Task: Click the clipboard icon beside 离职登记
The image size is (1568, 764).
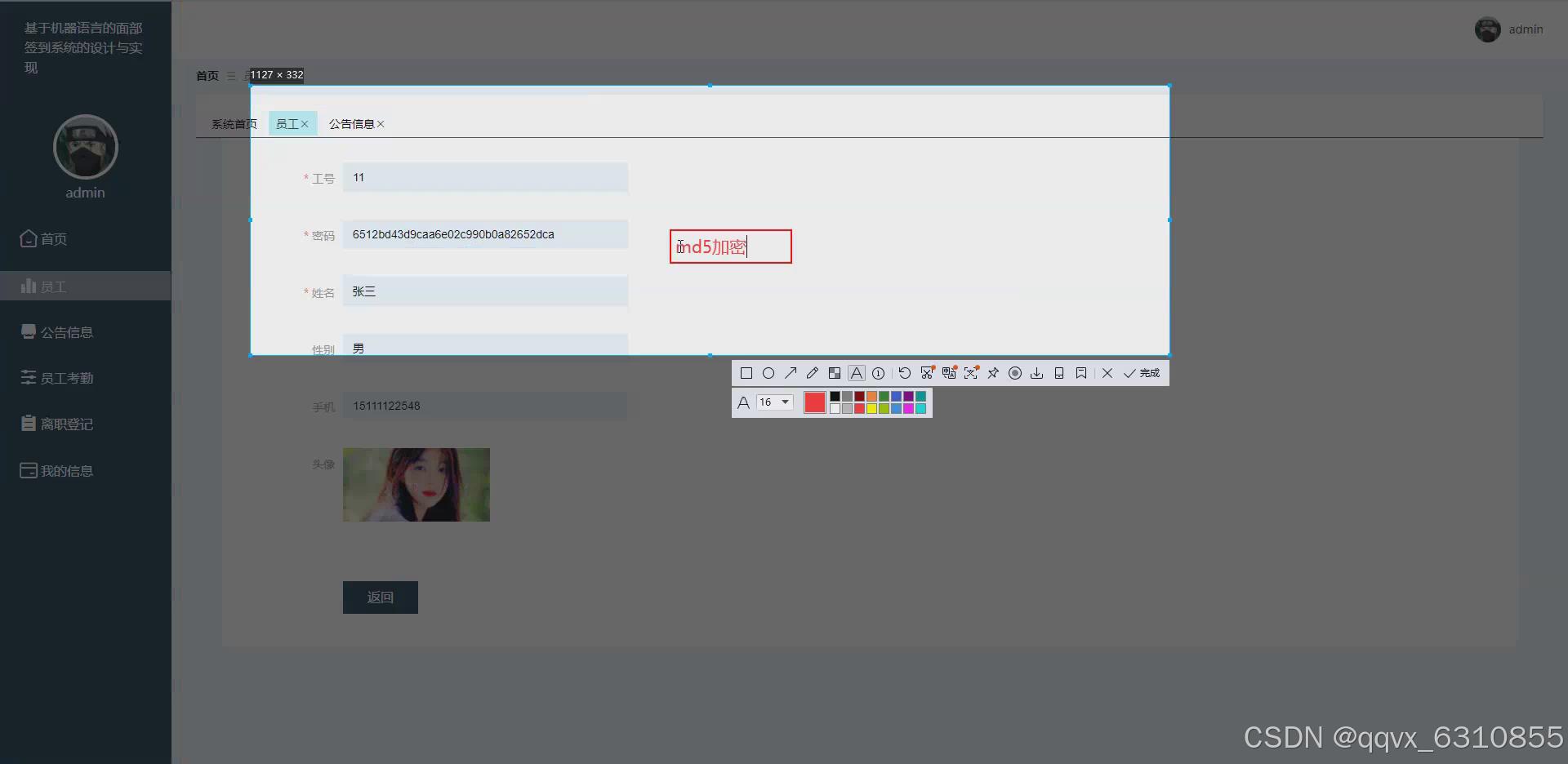Action: [29, 424]
